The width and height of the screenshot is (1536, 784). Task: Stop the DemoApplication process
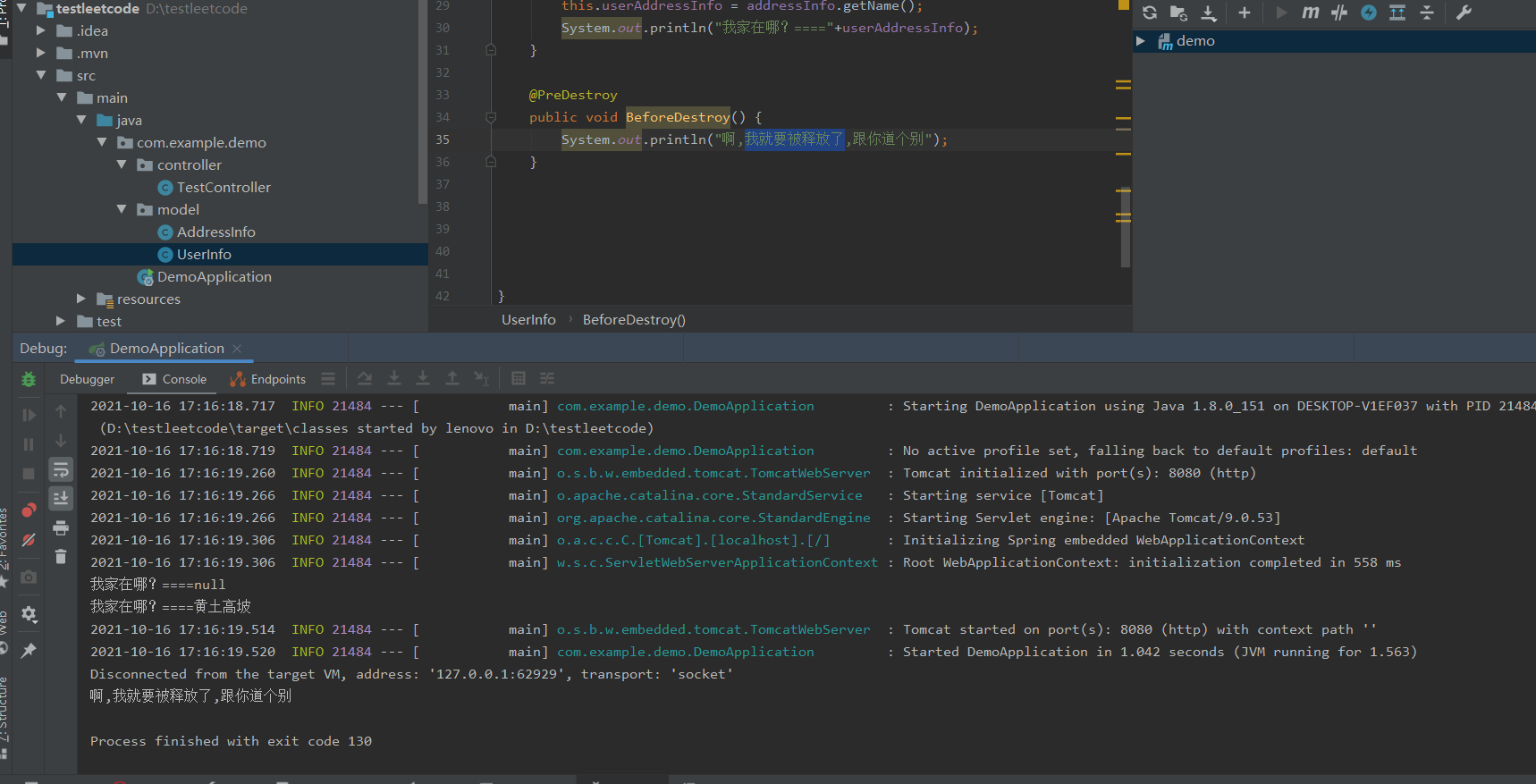[29, 474]
